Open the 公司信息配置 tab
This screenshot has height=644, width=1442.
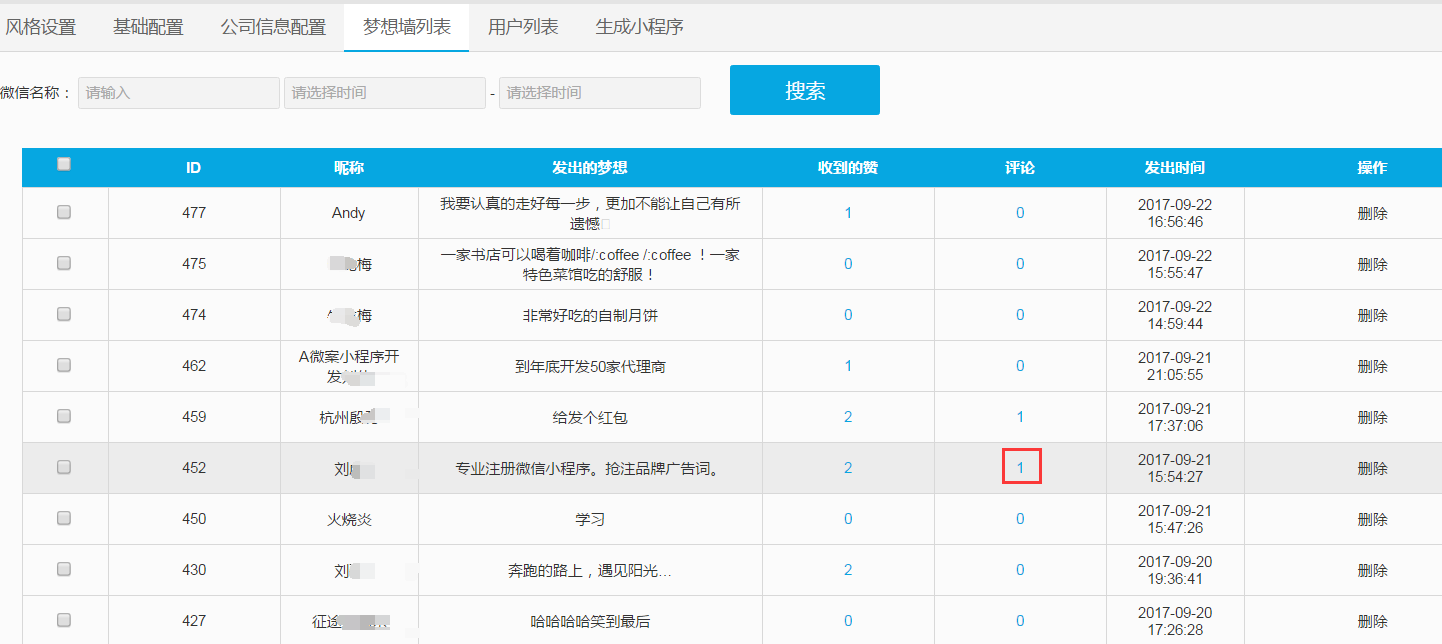(x=273, y=27)
